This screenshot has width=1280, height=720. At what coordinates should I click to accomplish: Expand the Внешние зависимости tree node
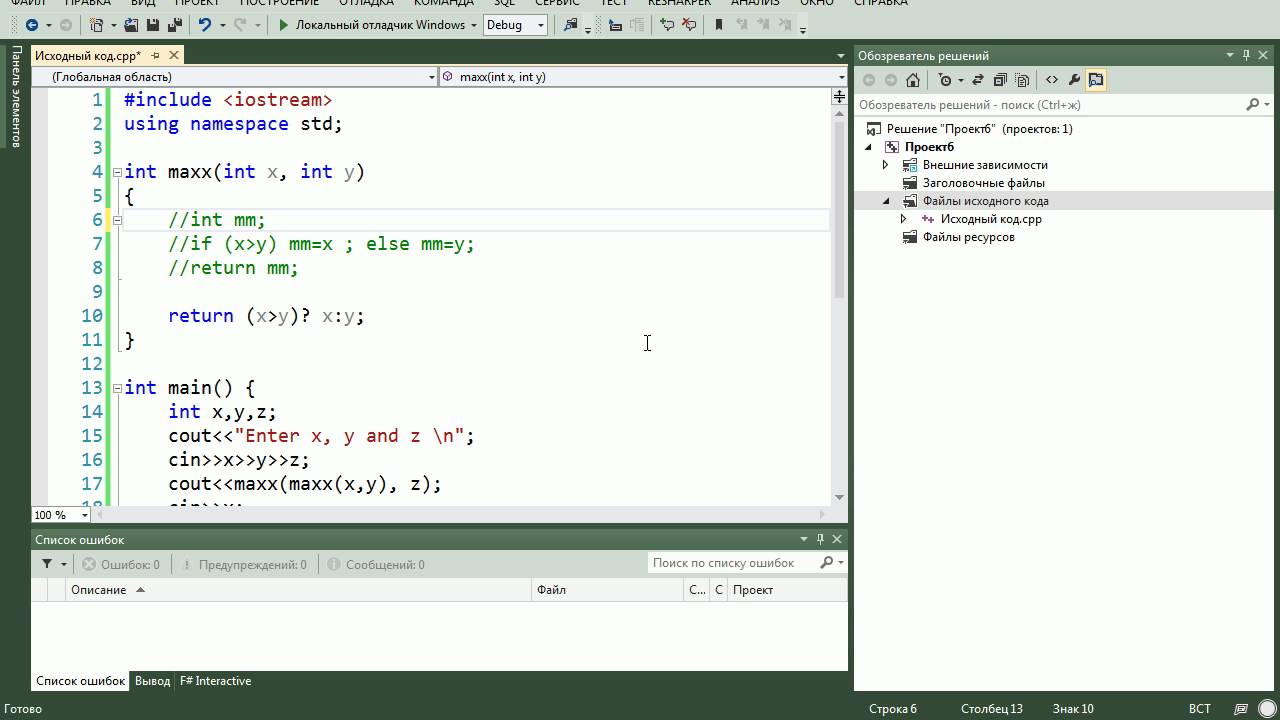point(885,165)
